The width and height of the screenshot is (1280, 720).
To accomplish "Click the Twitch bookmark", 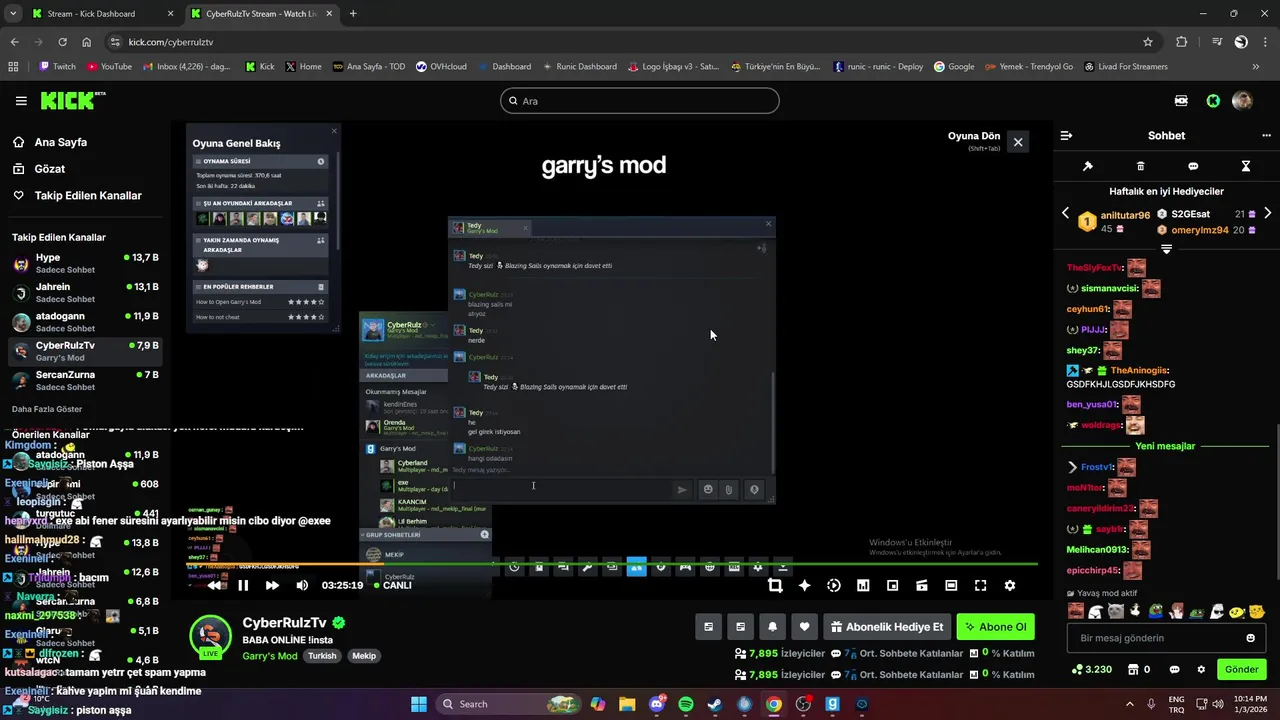I will (57, 67).
